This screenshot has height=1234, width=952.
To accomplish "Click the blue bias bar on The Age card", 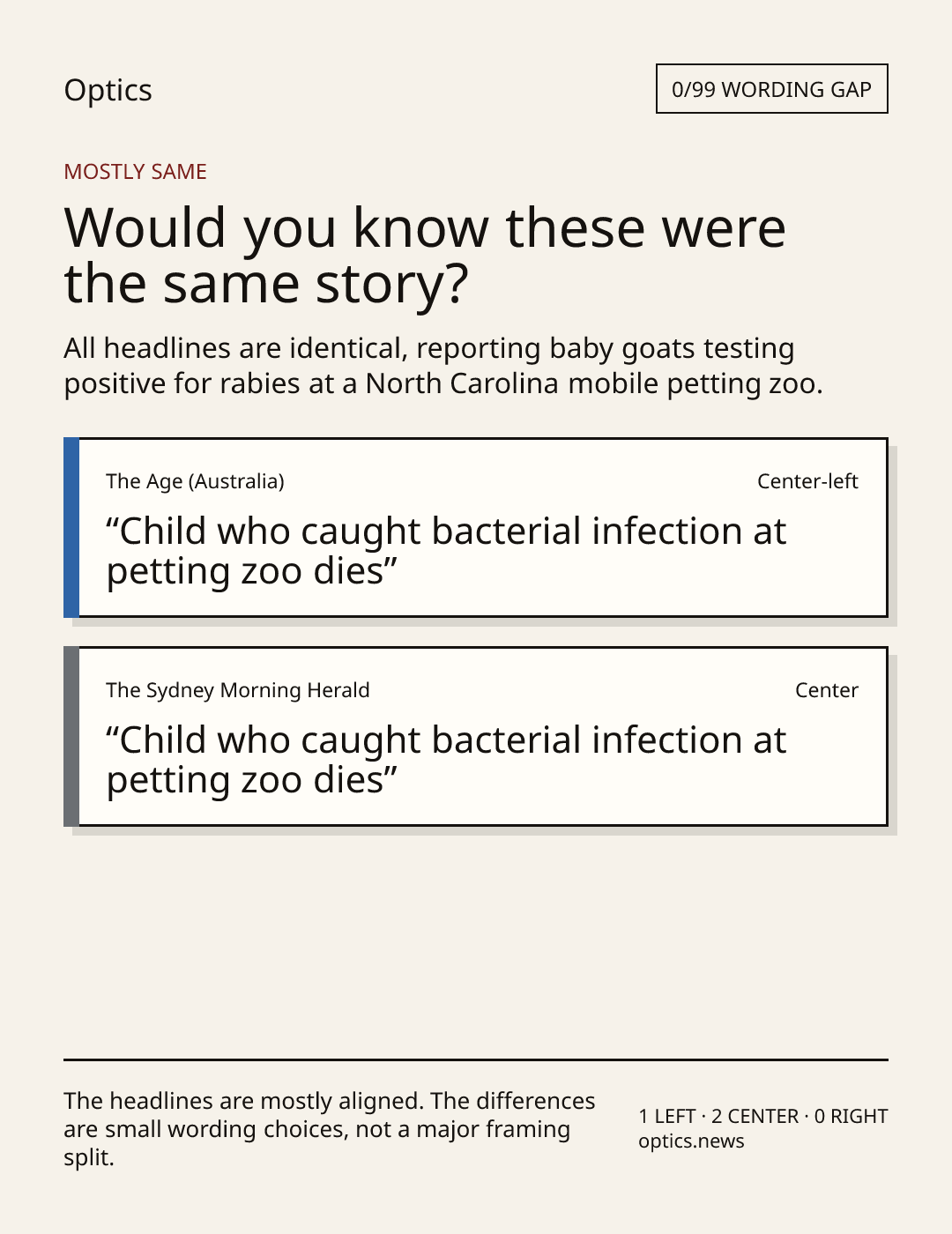I will coord(71,527).
